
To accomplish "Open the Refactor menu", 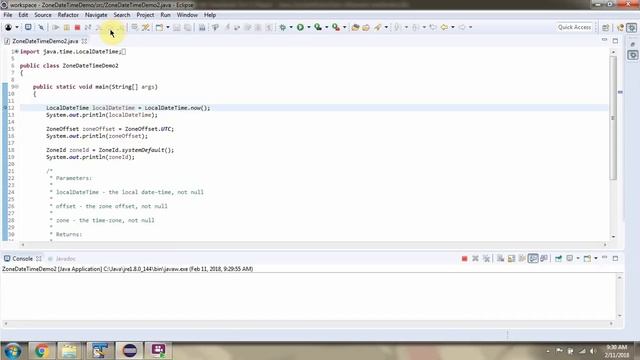I will (68, 15).
